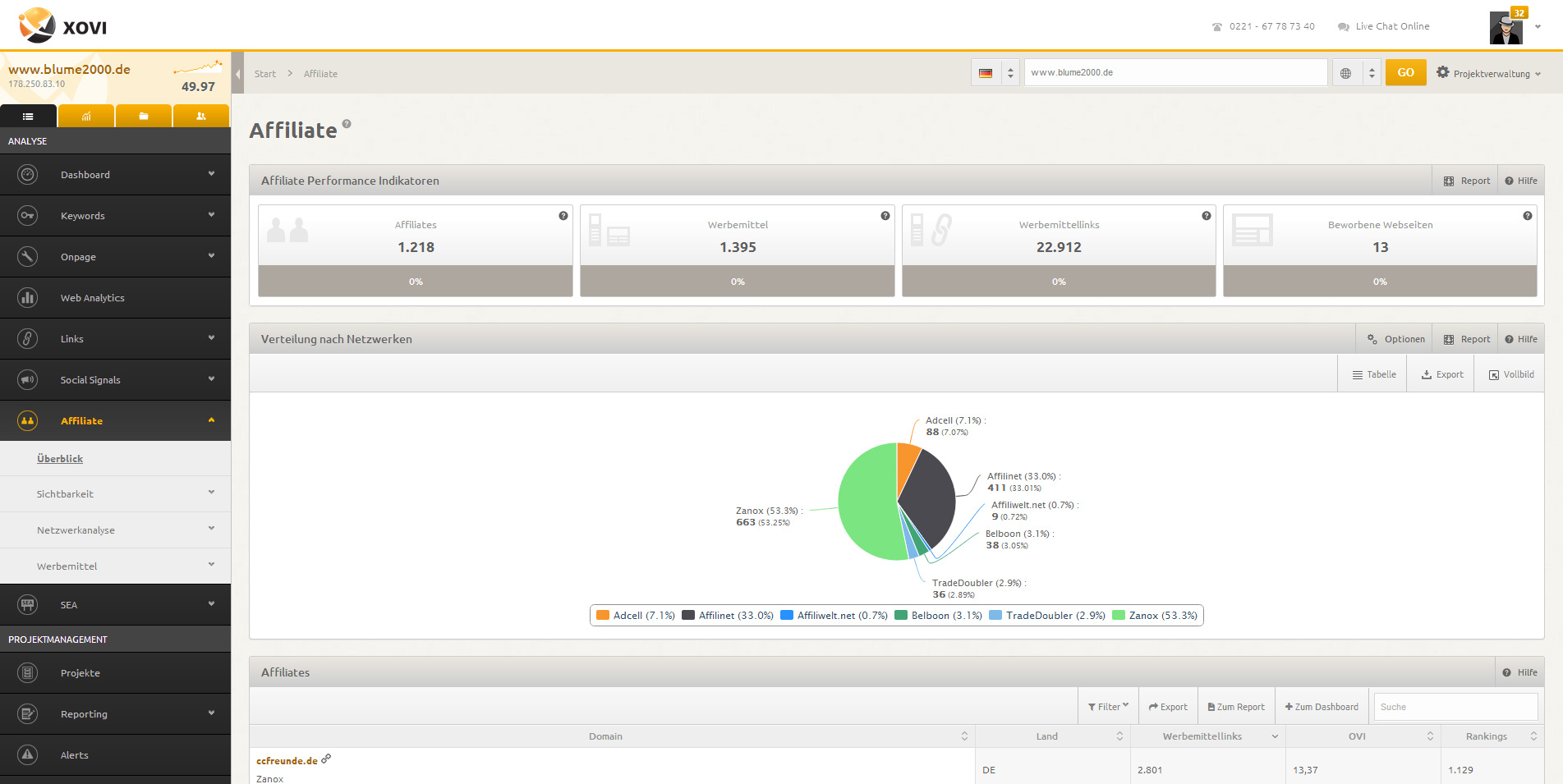The image size is (1563, 784).
Task: Click the SEA billboard icon
Action: point(28,605)
